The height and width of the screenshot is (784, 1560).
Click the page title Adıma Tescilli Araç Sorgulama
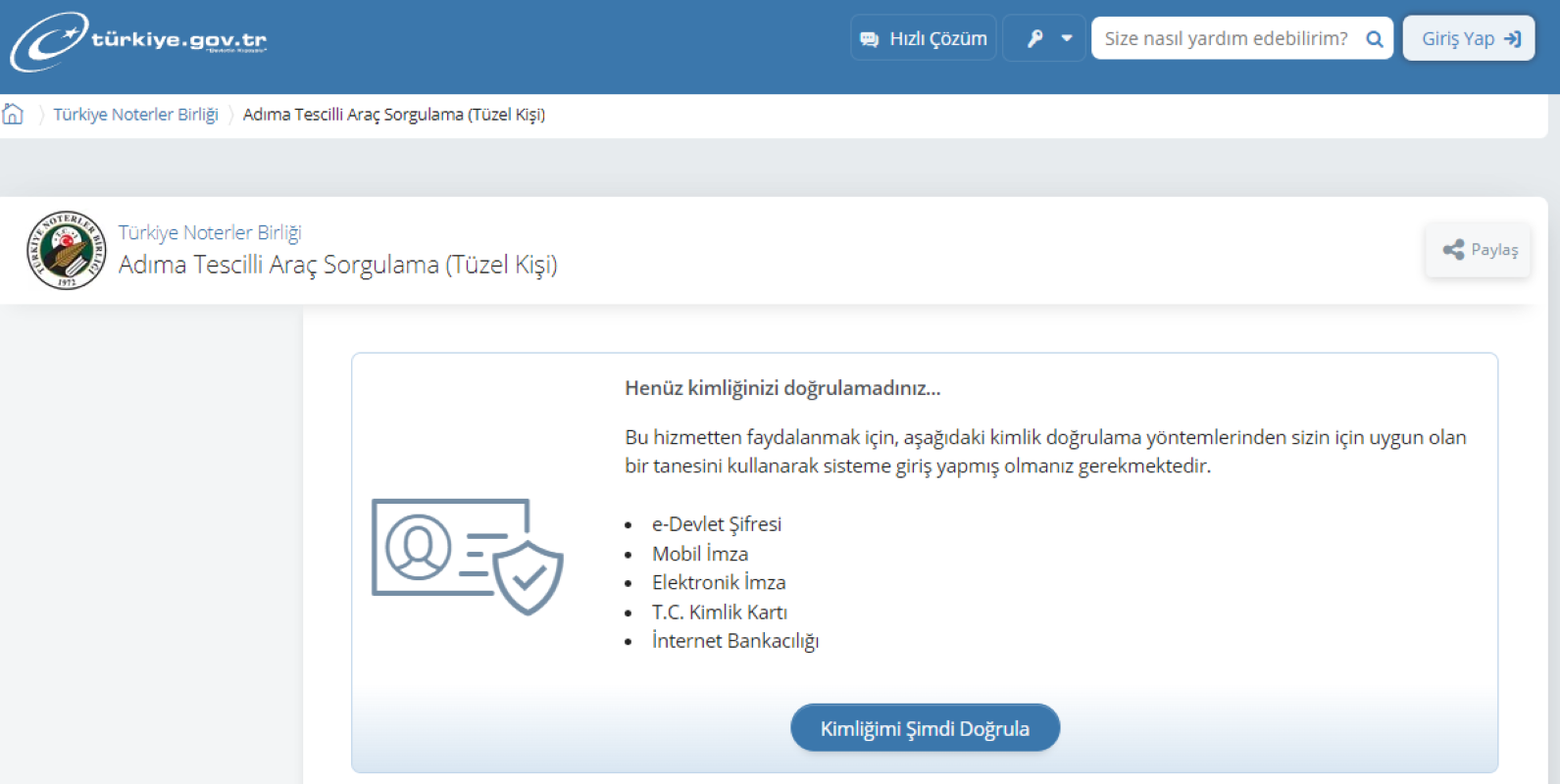[x=338, y=265]
